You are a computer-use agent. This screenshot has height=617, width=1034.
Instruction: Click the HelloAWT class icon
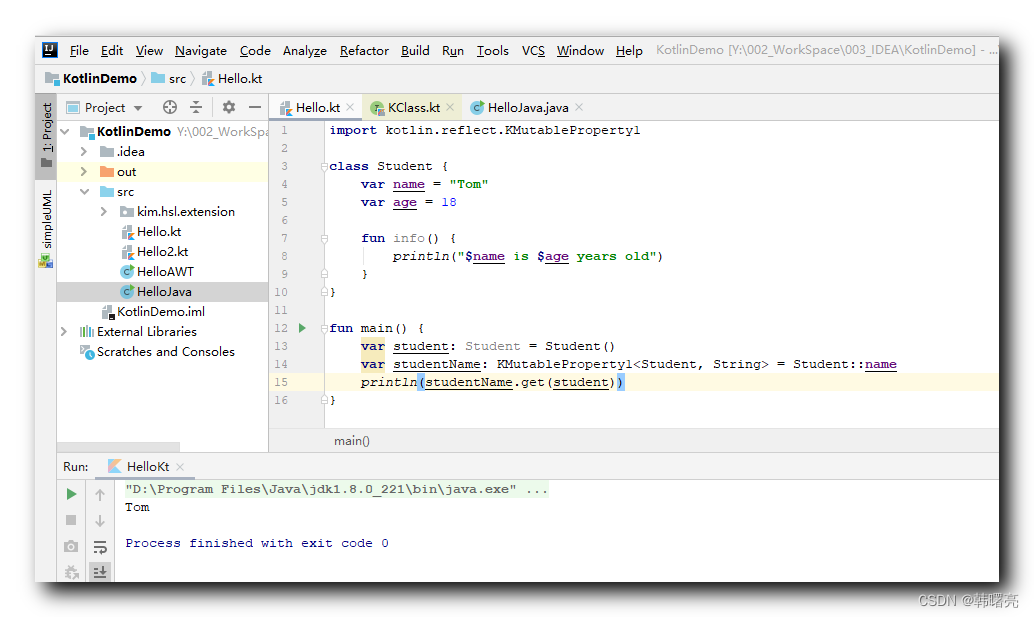click(127, 272)
